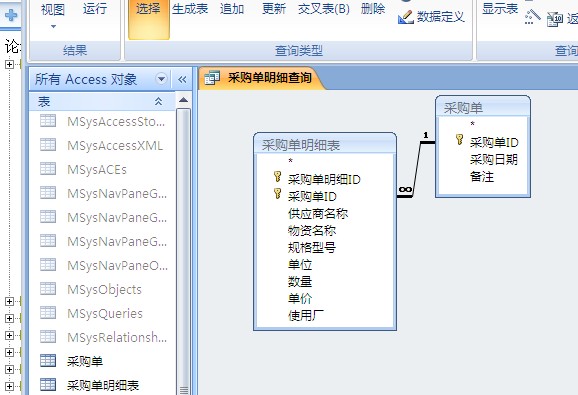Click the 采购单明细表 table icon in navigation pane
578x395 pixels.
coord(48,385)
